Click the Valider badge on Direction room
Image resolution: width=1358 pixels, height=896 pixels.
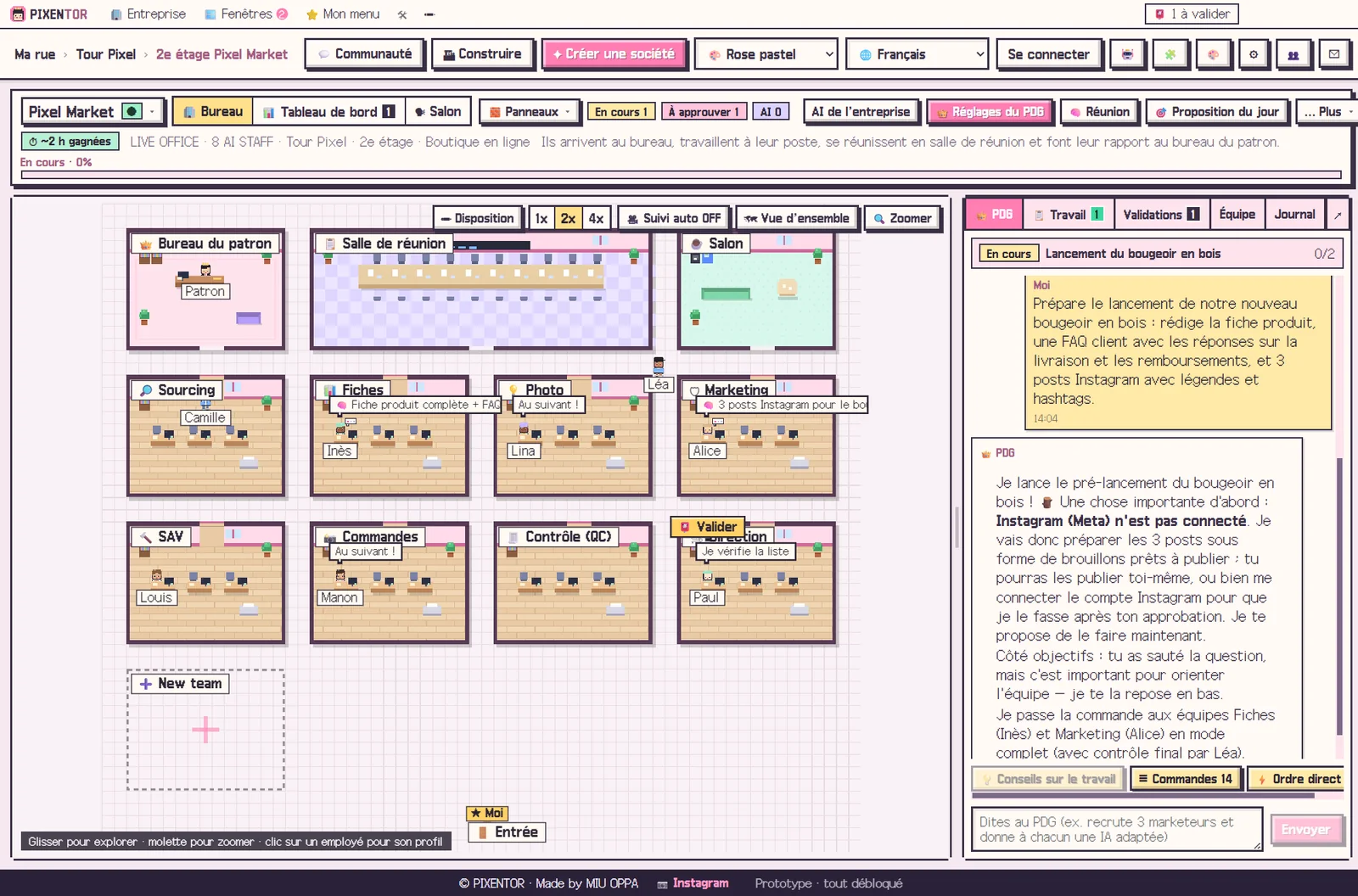[707, 527]
